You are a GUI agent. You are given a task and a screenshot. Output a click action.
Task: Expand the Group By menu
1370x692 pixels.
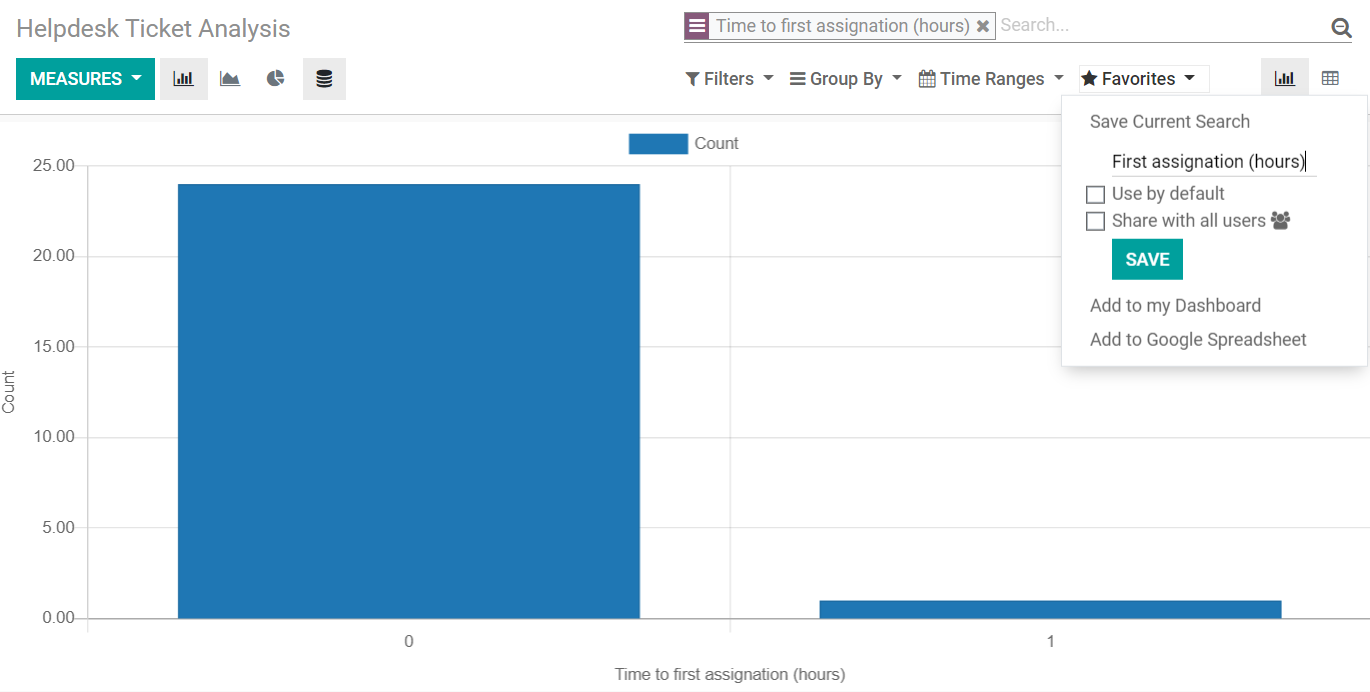845,78
